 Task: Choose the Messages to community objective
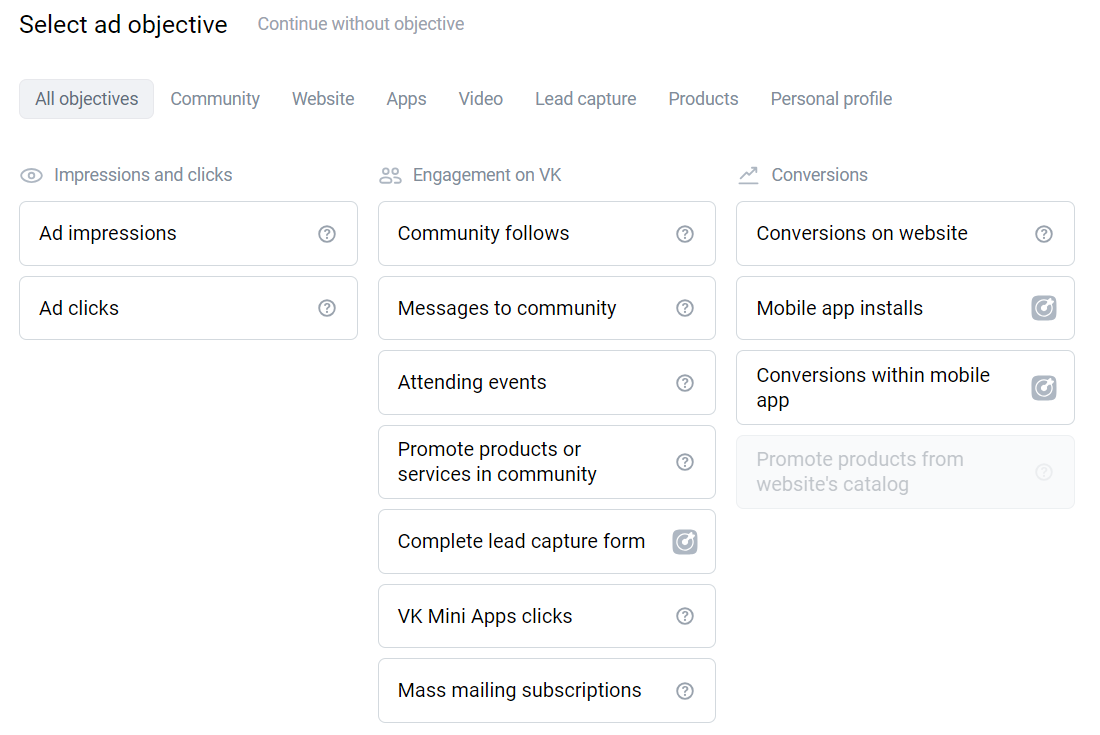click(546, 308)
